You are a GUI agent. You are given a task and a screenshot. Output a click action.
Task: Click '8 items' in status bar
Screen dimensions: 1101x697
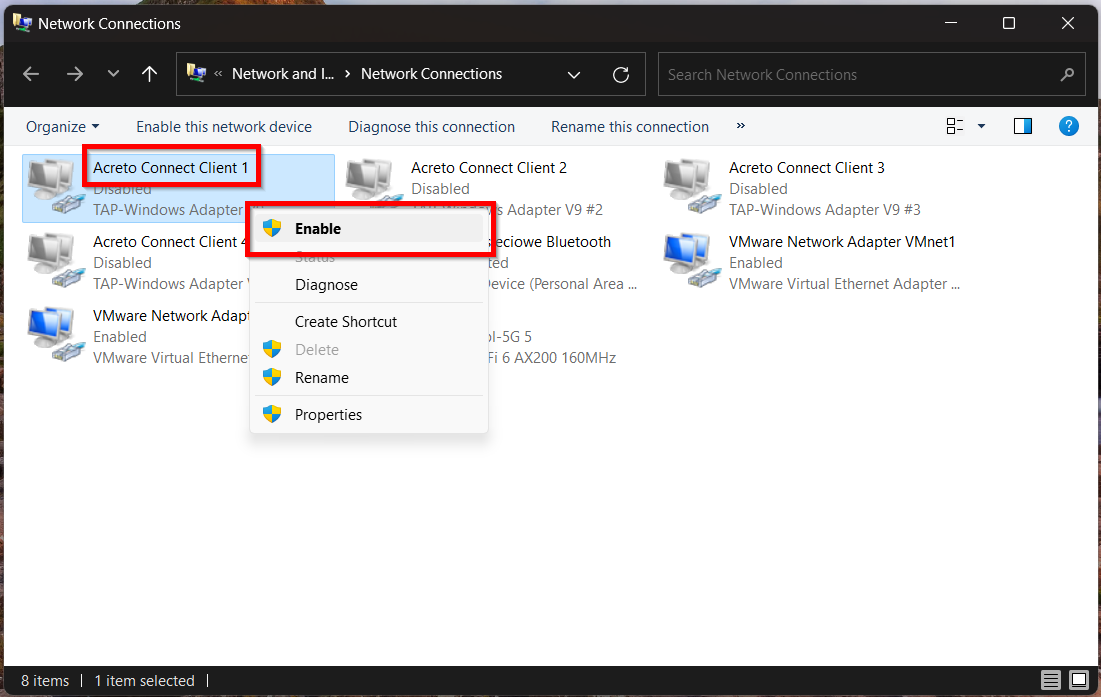[45, 681]
